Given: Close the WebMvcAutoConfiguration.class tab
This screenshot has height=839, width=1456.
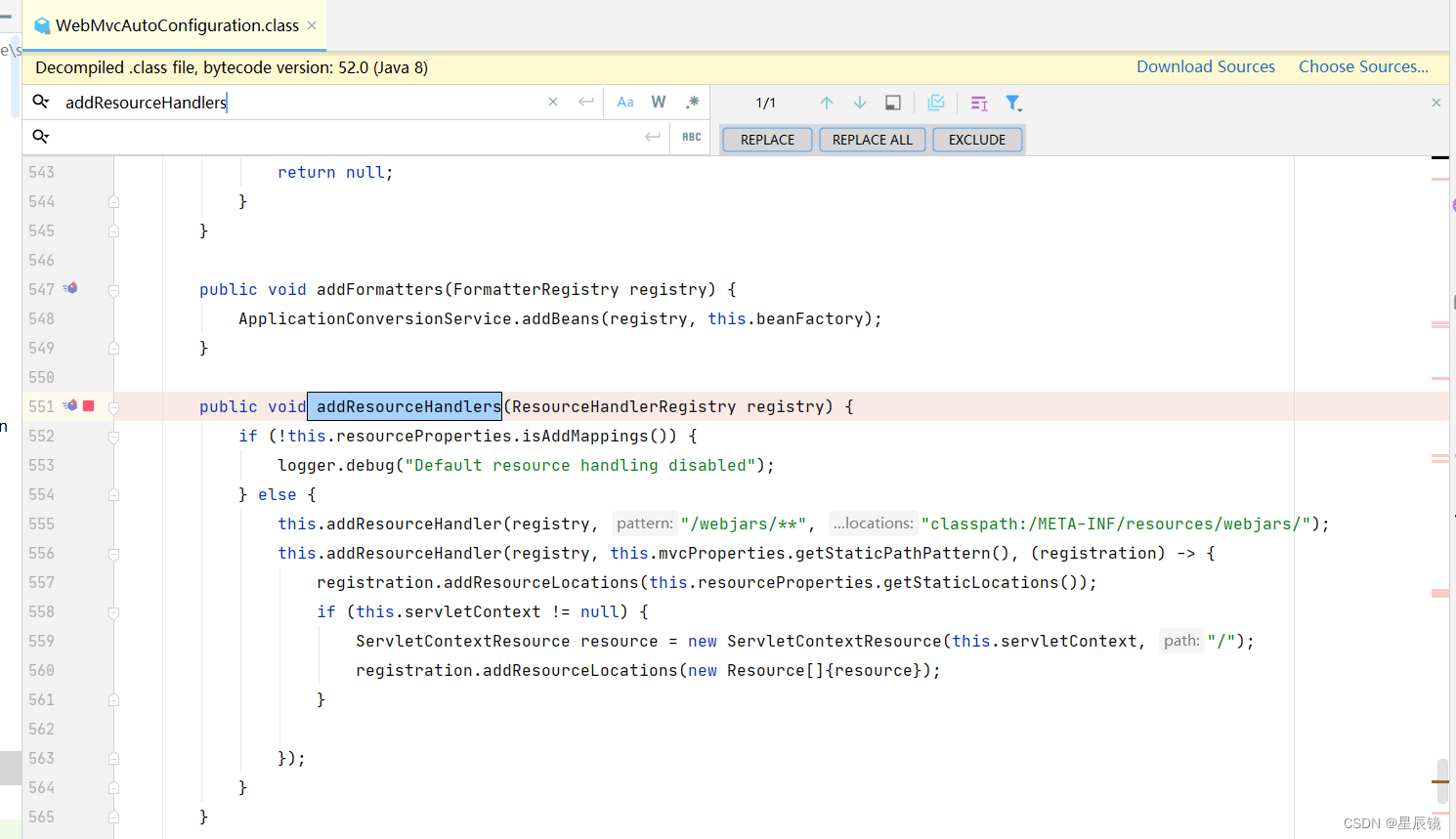Looking at the screenshot, I should point(312,25).
